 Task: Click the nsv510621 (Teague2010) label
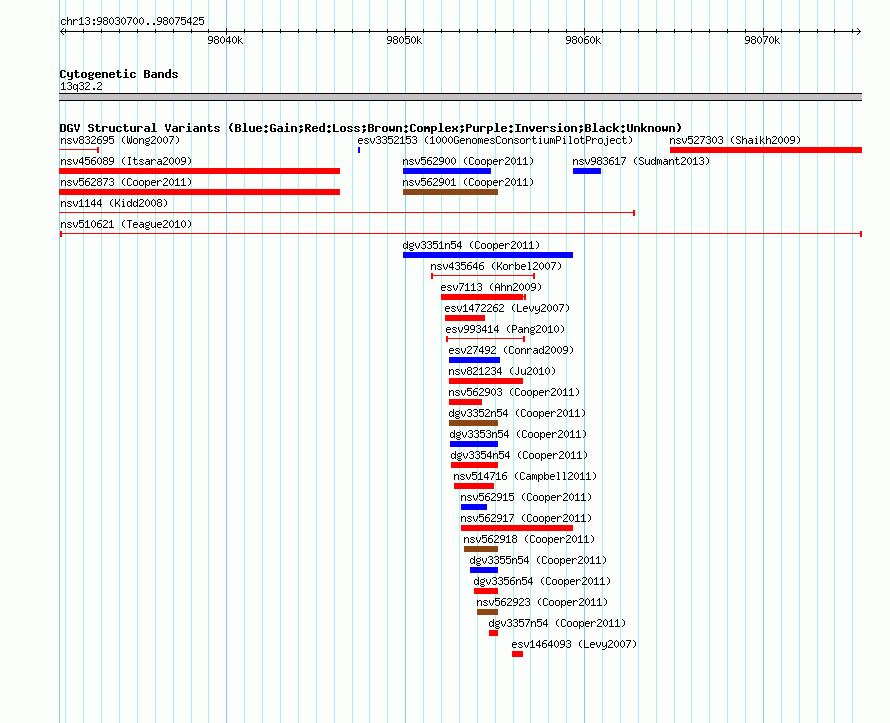point(126,224)
